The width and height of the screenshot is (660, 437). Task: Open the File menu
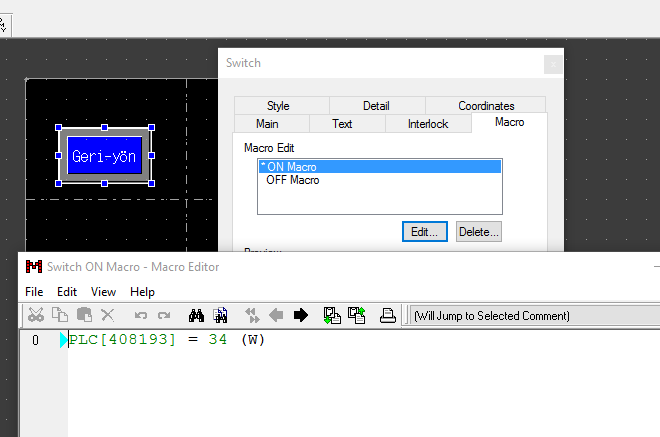click(34, 292)
